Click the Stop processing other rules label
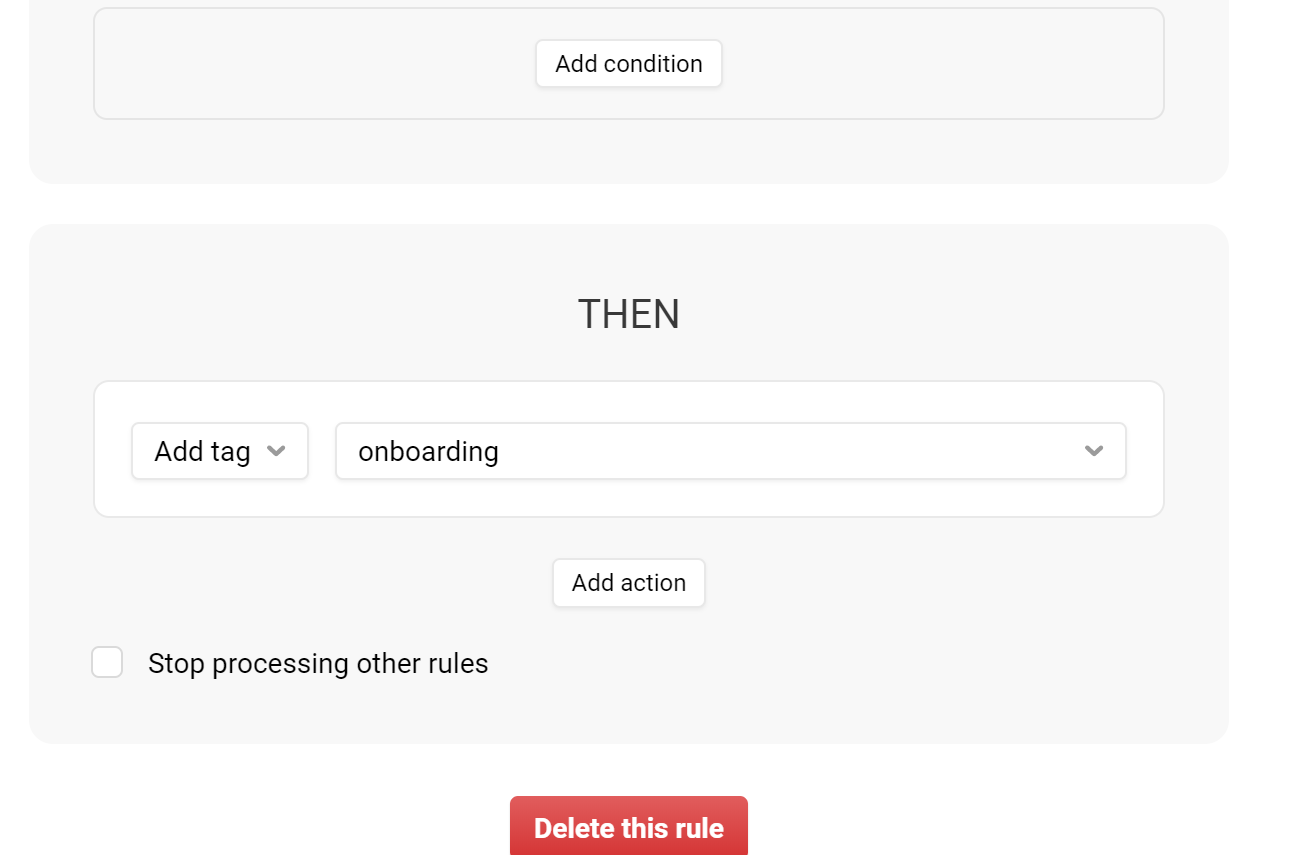This screenshot has height=855, width=1292. (x=318, y=664)
